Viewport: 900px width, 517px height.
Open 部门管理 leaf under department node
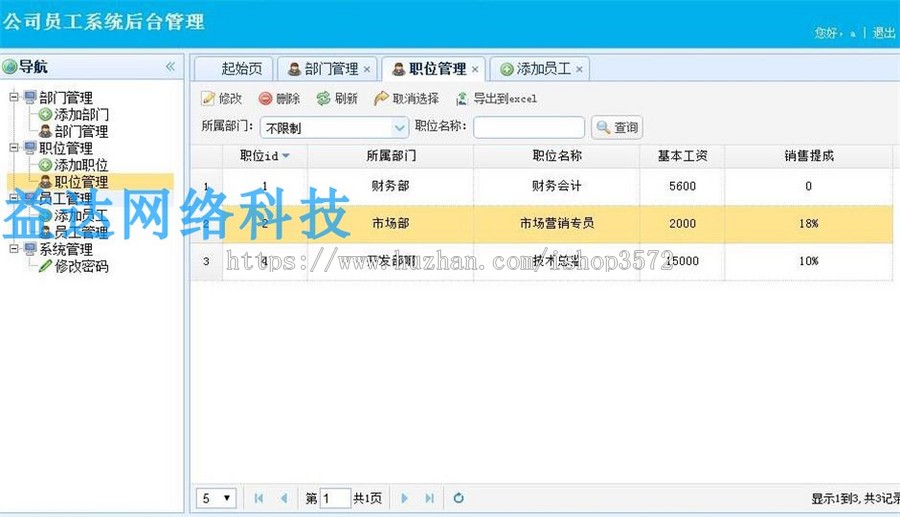[81, 131]
